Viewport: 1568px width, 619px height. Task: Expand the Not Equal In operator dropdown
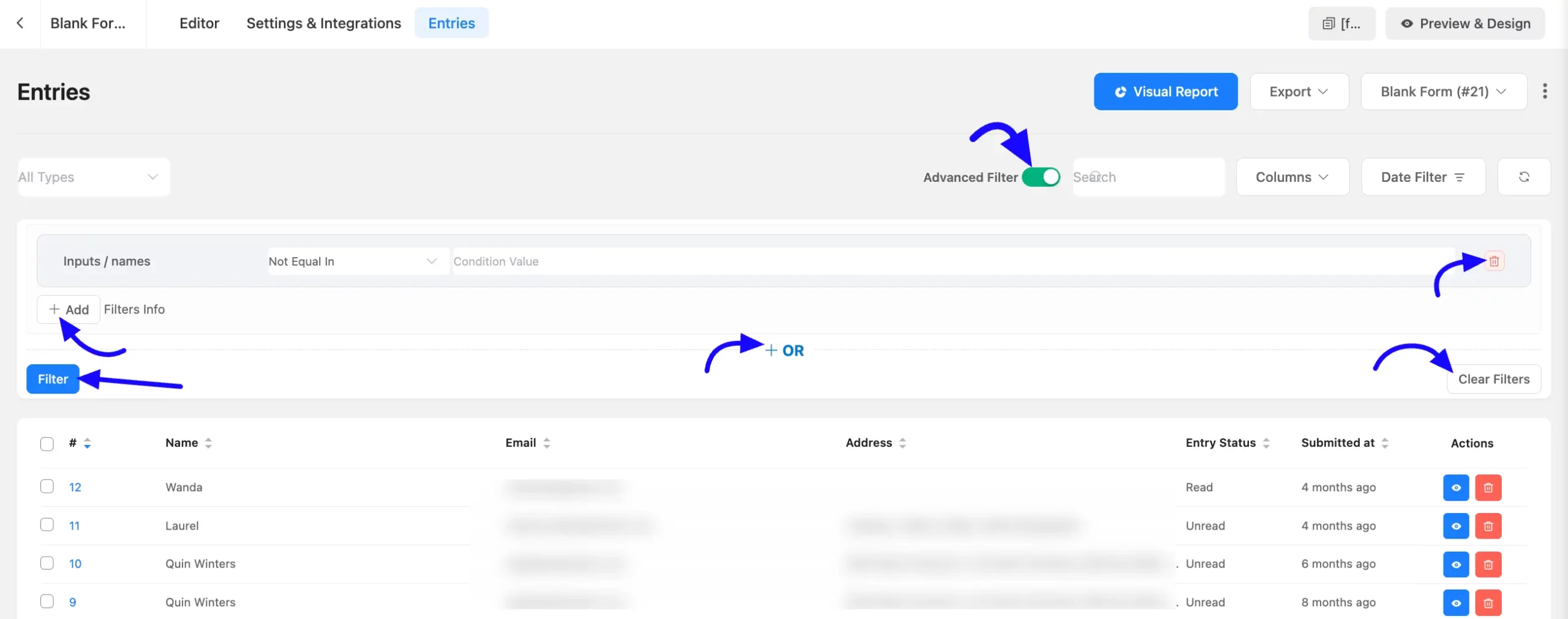358,261
